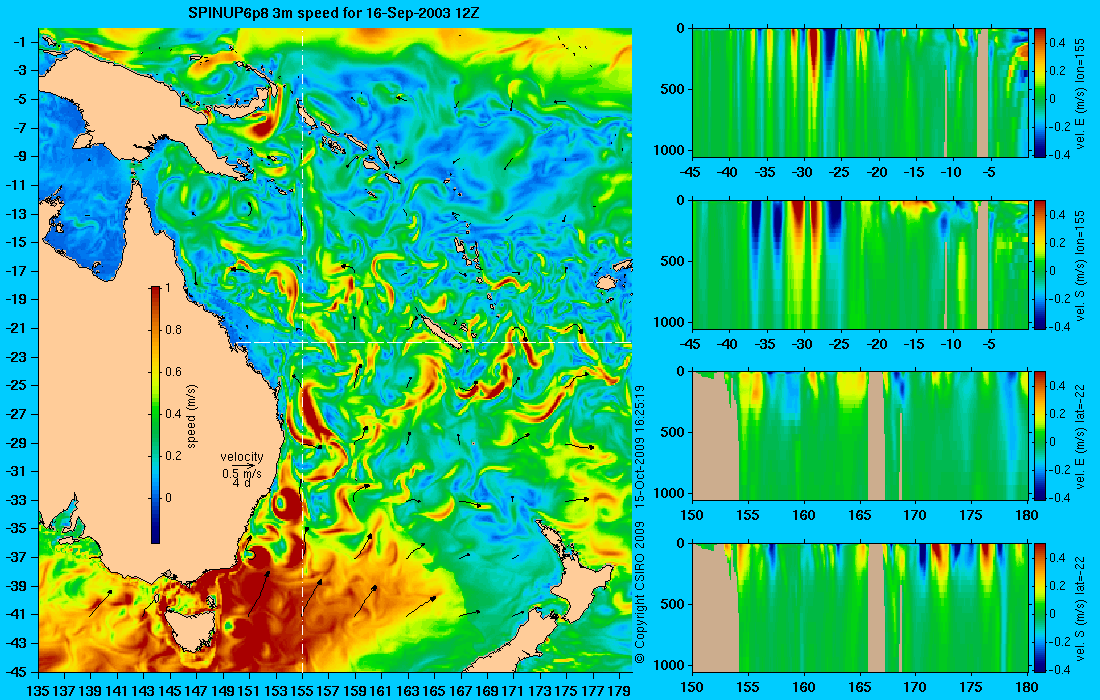This screenshot has height=700, width=1100.
Task: Click the '1000' depth label of vel. S lat=-22 panel
Action: [x=671, y=665]
